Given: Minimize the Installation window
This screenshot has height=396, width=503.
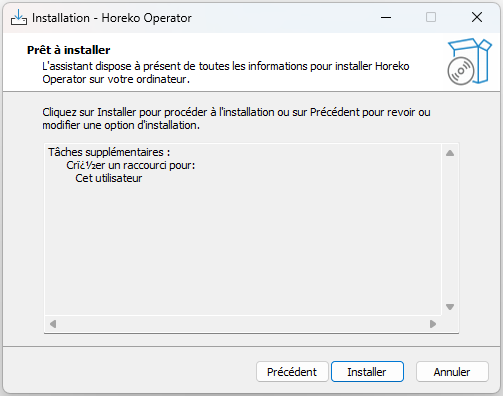Looking at the screenshot, I should click(x=386, y=17).
